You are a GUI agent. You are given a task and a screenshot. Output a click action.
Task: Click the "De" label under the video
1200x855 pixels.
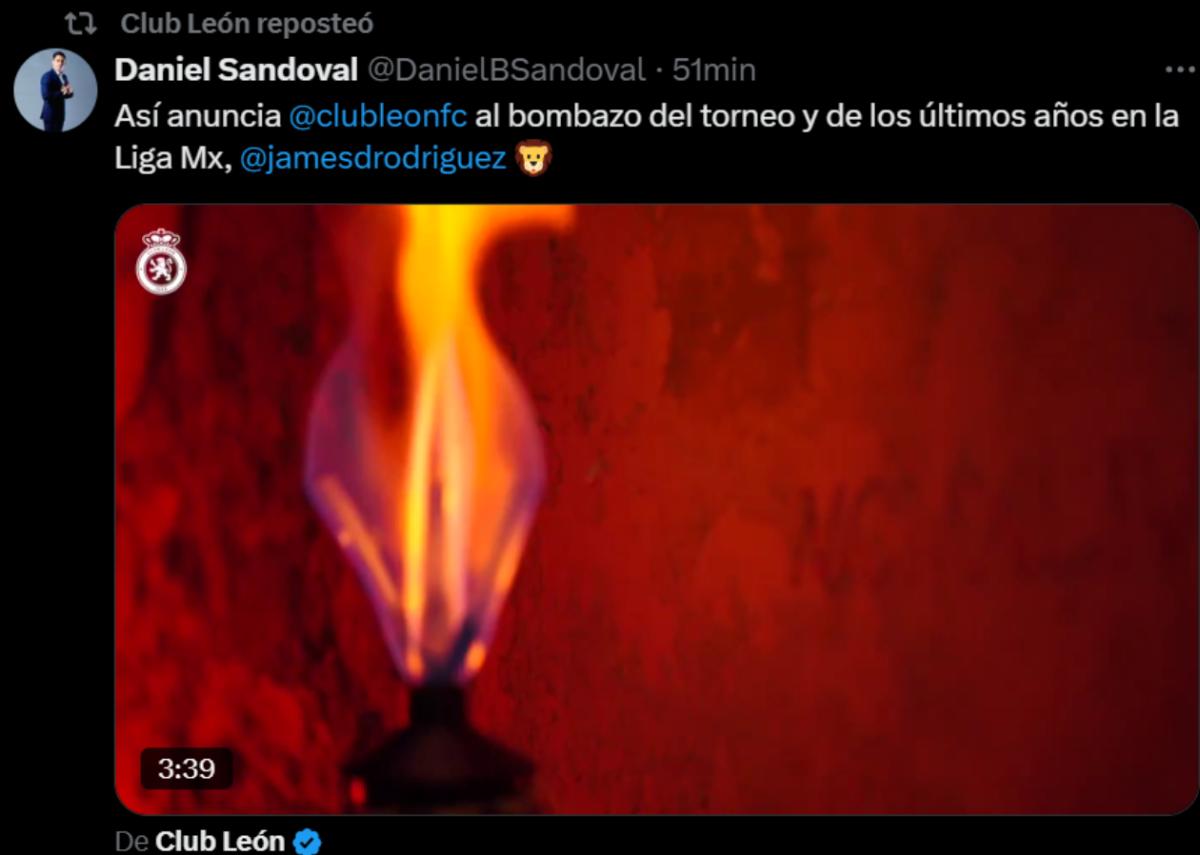click(x=132, y=841)
